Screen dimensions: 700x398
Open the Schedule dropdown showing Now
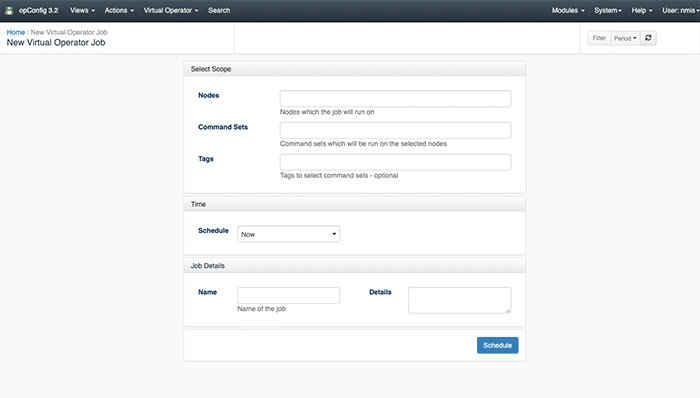pos(288,234)
